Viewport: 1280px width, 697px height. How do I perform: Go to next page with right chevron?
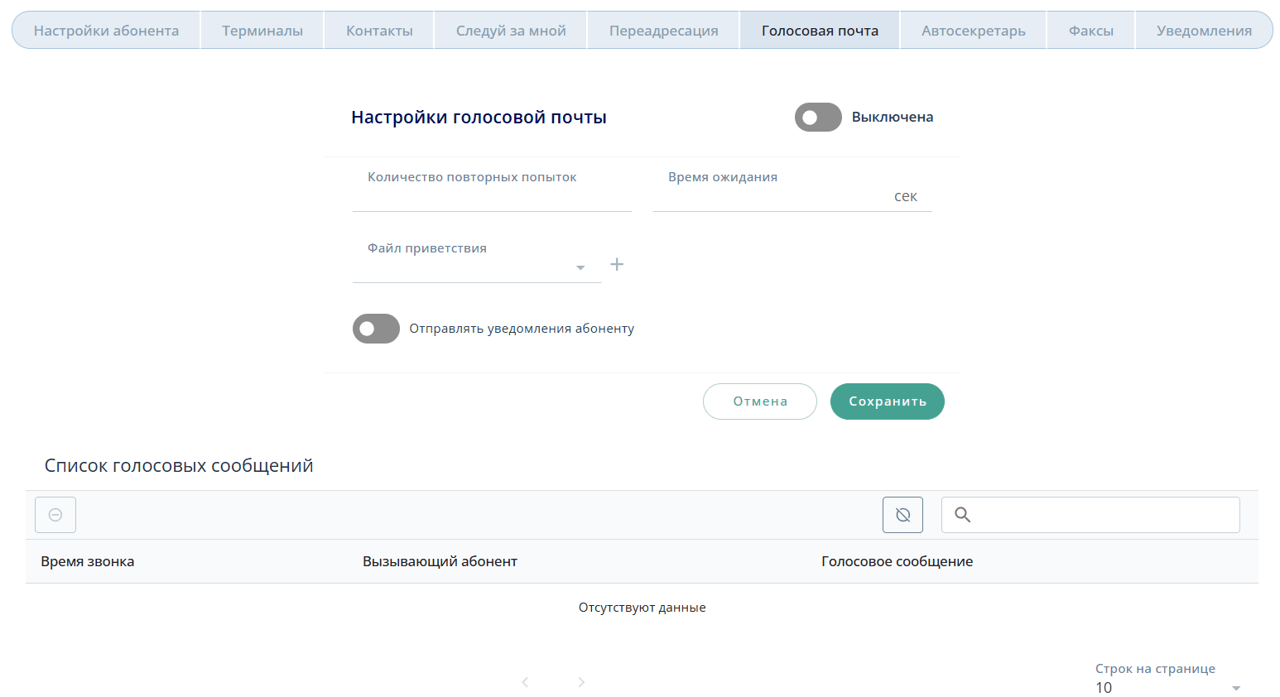581,682
